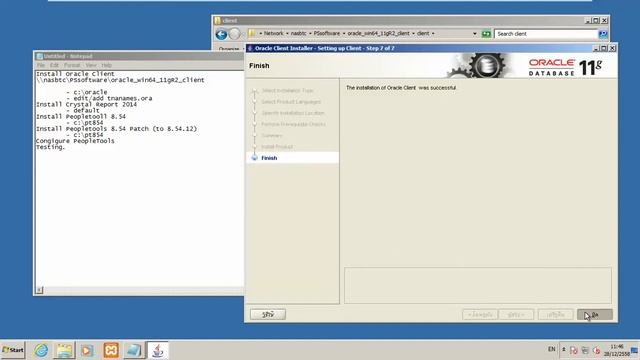Click the Perform Prerequisite Checks step in the sidebar
The height and width of the screenshot is (360, 640).
(x=293, y=124)
